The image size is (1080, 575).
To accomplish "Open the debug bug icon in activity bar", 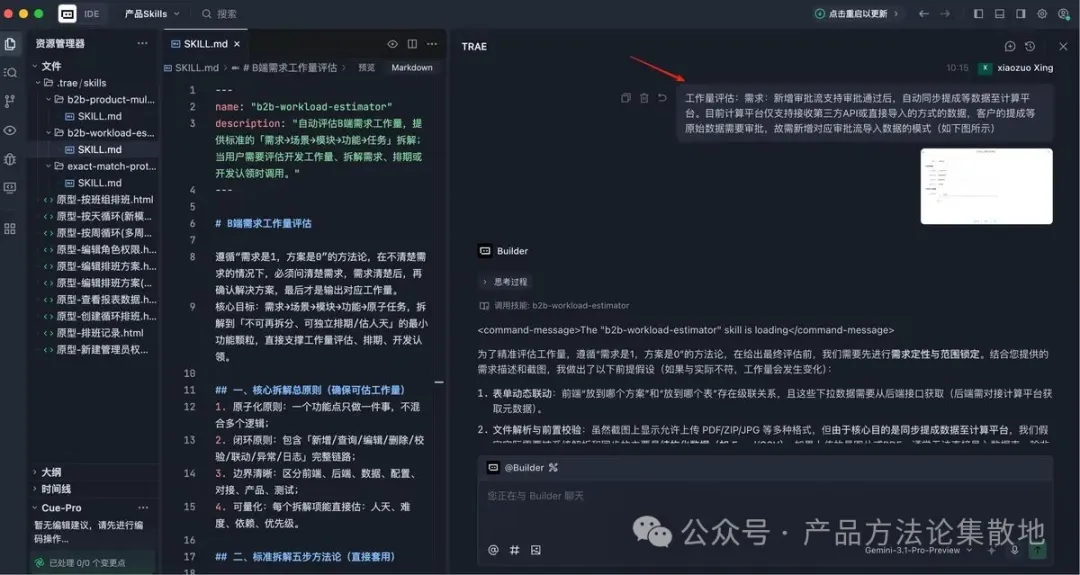I will coord(10,159).
